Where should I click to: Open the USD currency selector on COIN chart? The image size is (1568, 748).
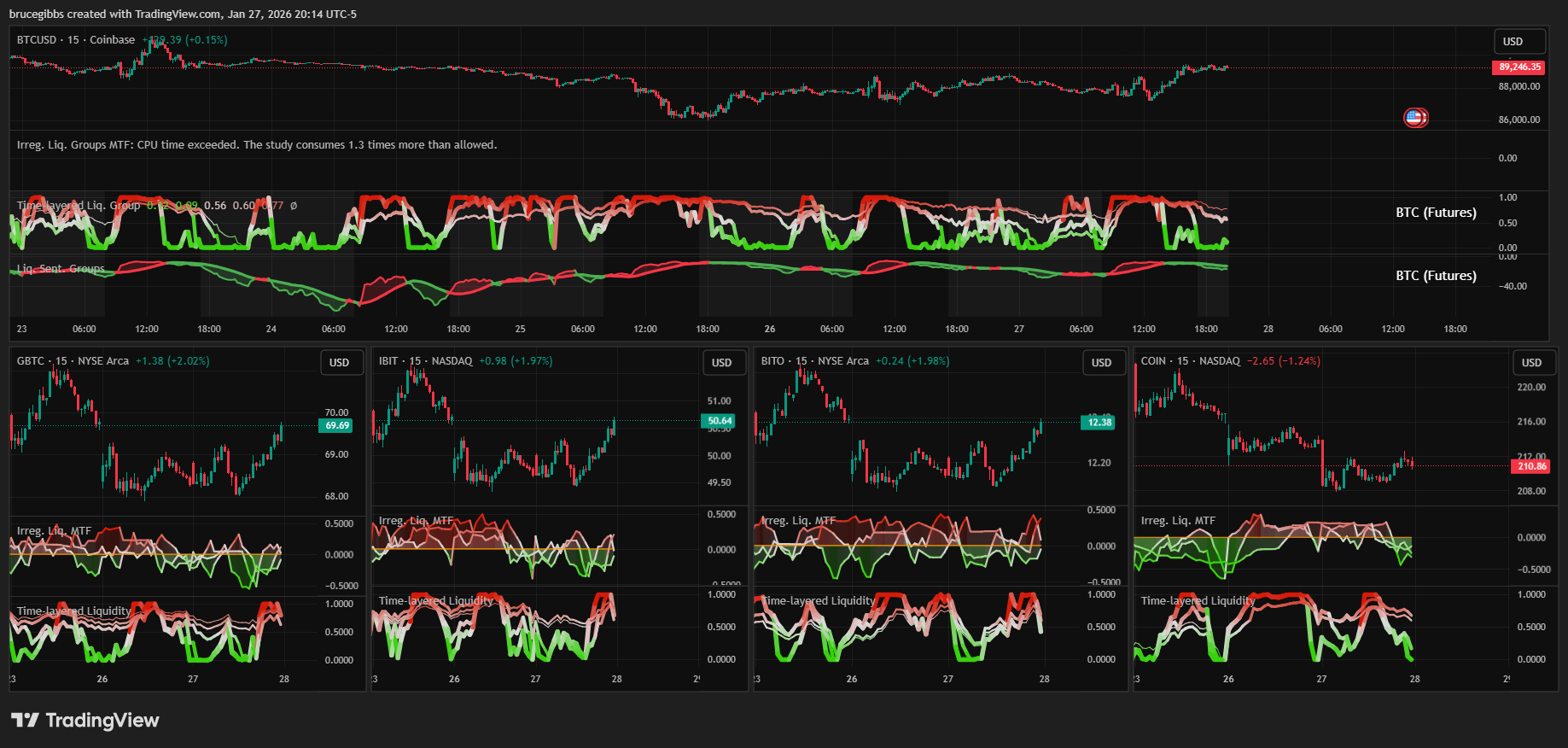pyautogui.click(x=1531, y=363)
